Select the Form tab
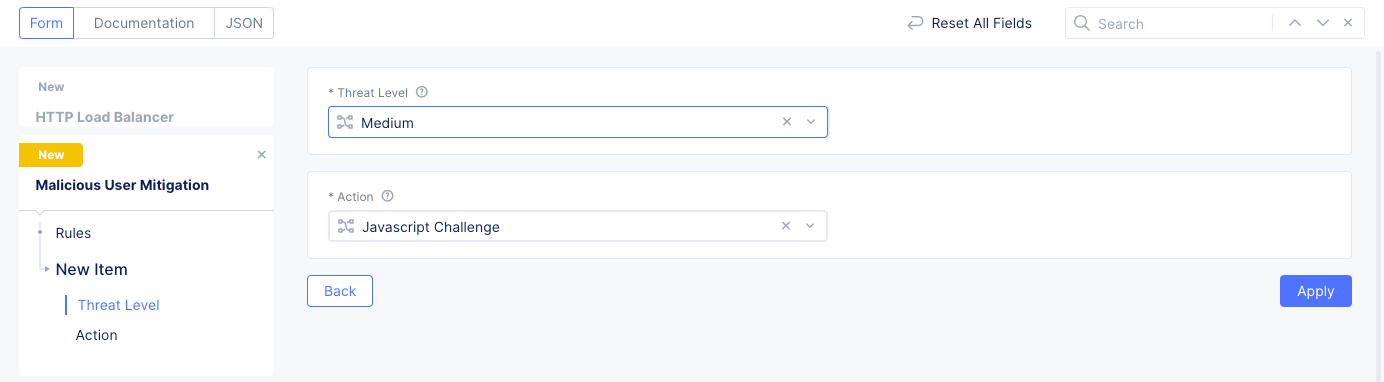 [x=47, y=23]
